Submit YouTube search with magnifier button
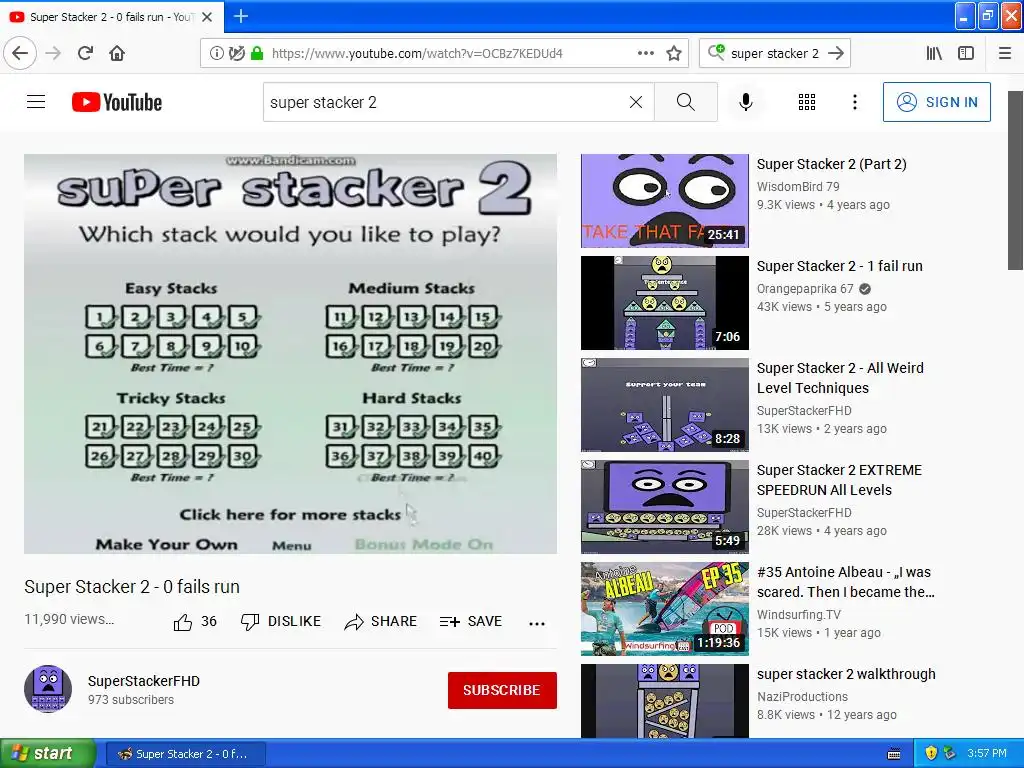 click(686, 102)
